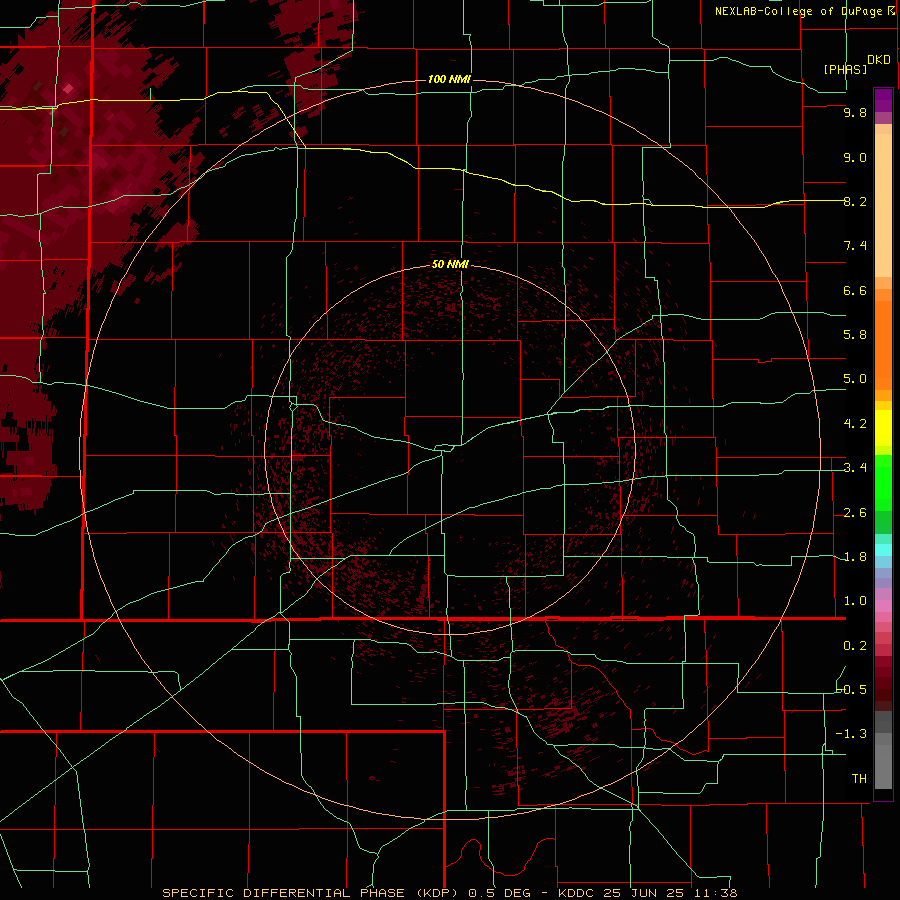Image resolution: width=900 pixels, height=900 pixels.
Task: Click the 6.6 scale value
Action: [x=855, y=290]
